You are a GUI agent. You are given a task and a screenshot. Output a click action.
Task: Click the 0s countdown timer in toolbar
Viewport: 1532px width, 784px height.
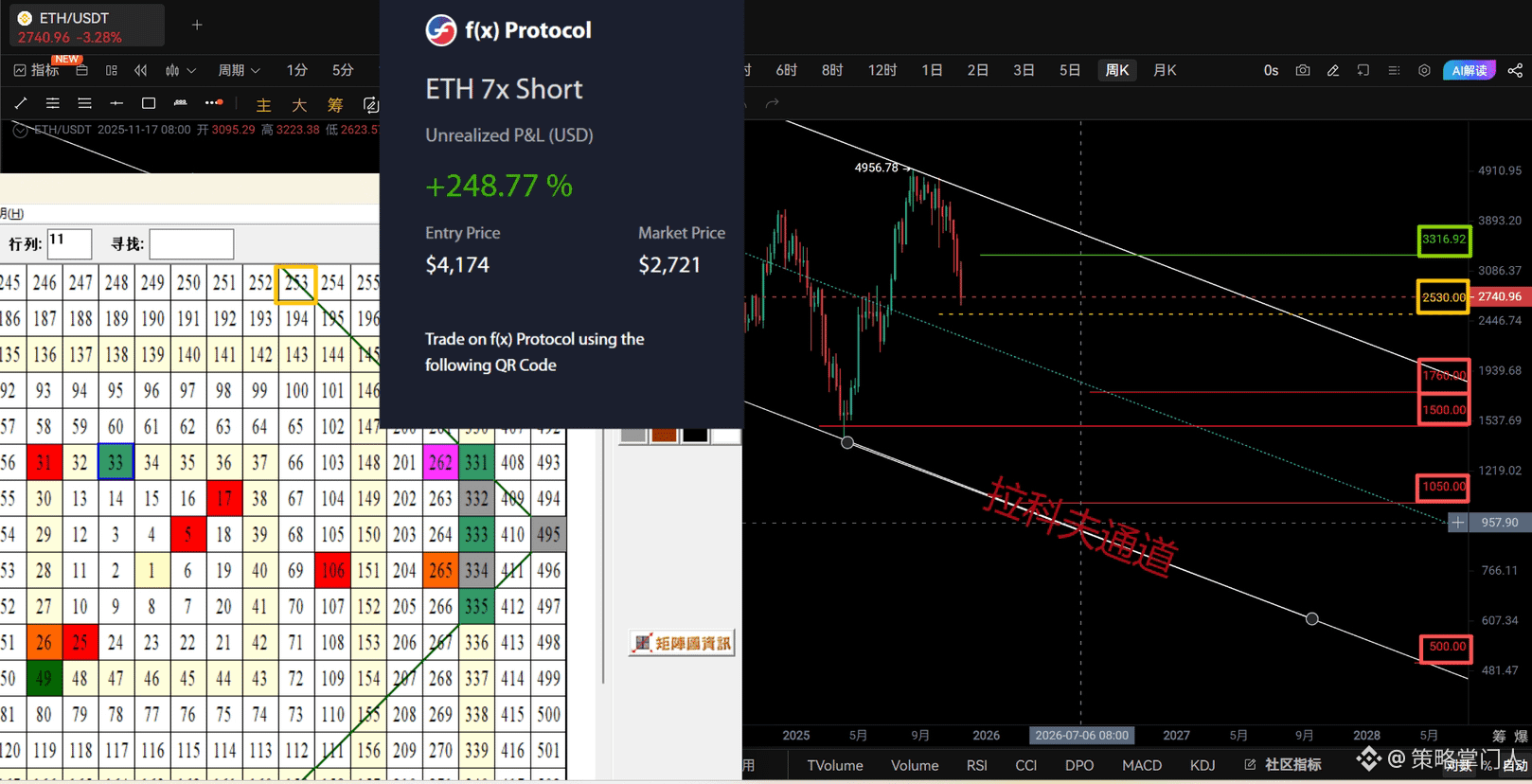click(1271, 70)
